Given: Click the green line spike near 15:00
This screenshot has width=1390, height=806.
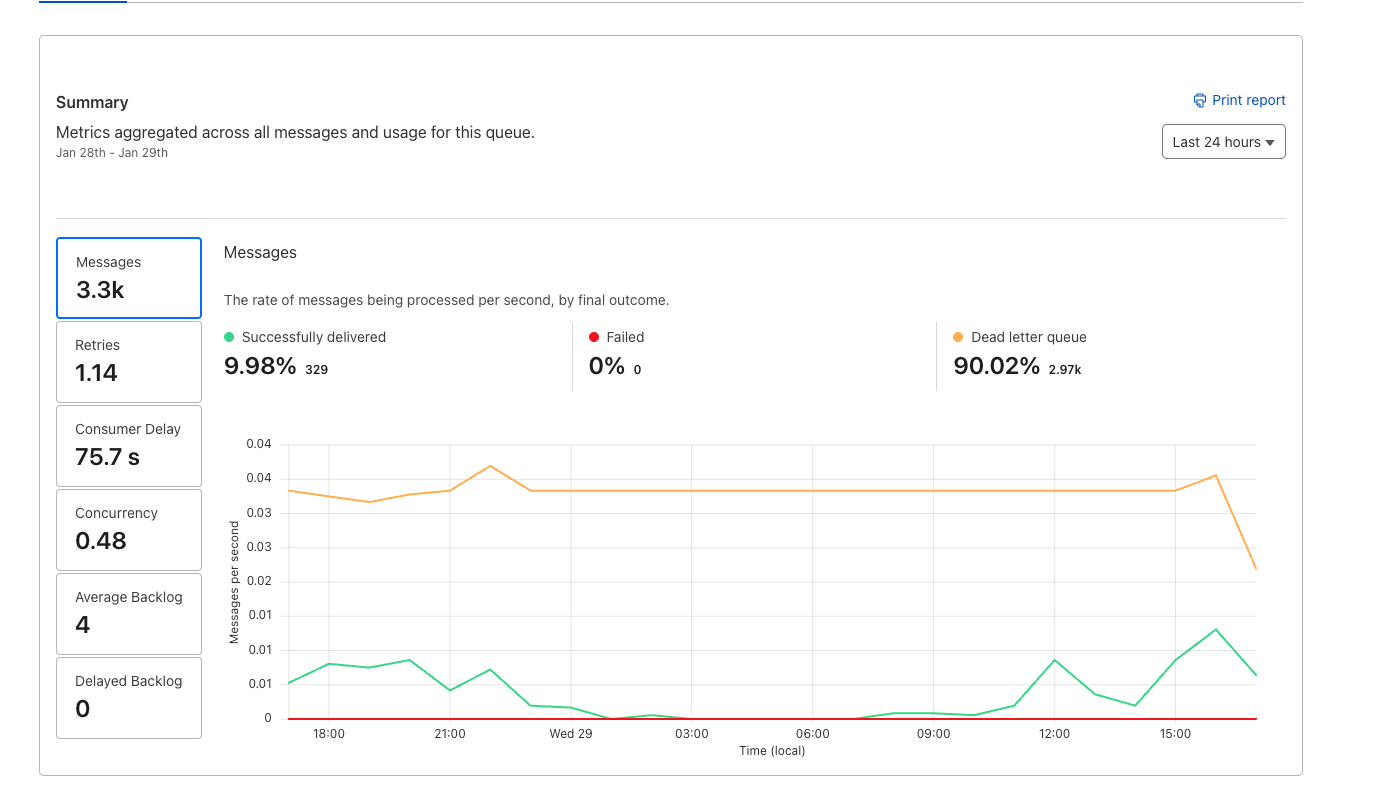Looking at the screenshot, I should pos(1216,631).
